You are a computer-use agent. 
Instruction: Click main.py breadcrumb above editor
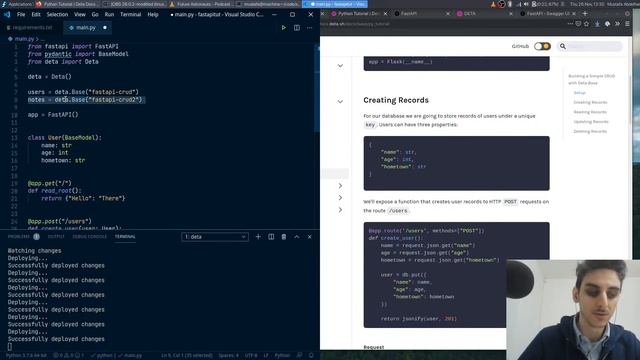point(24,39)
